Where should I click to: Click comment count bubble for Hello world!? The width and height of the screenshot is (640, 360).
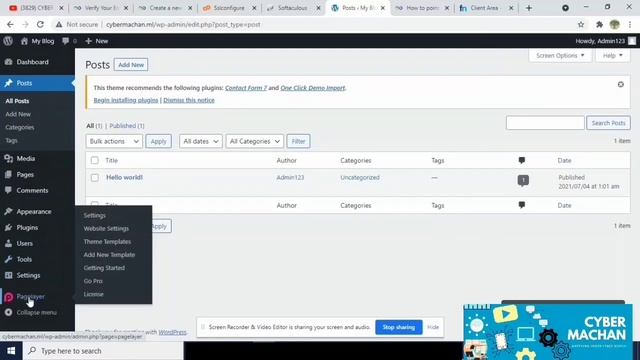(523, 180)
